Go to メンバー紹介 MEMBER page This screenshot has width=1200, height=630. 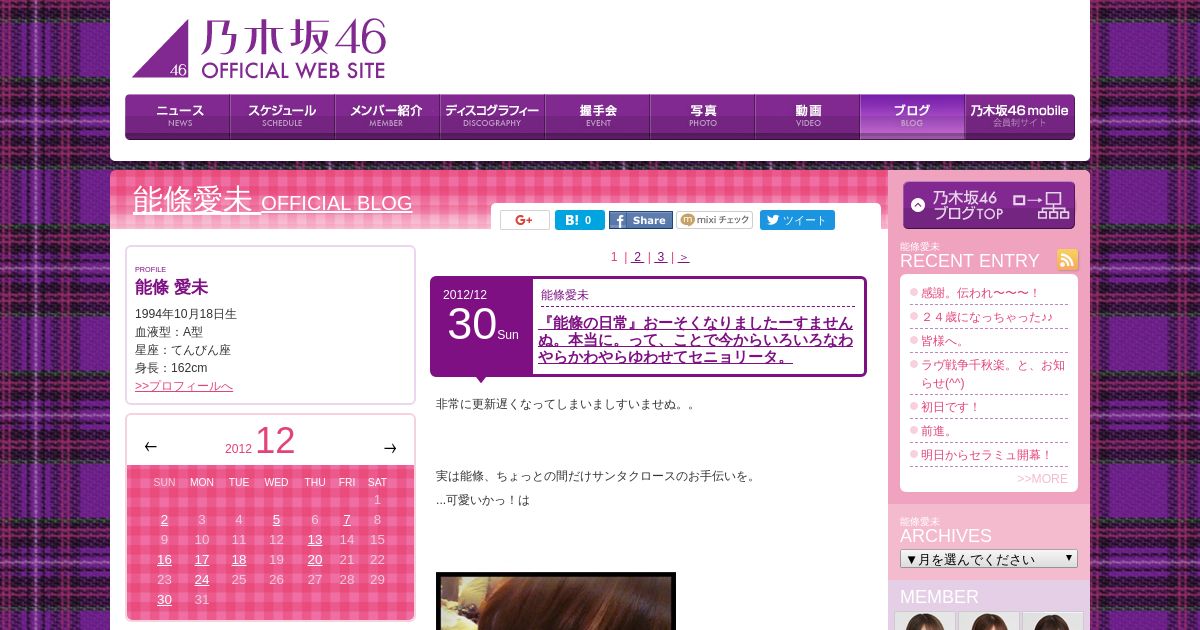click(387, 117)
